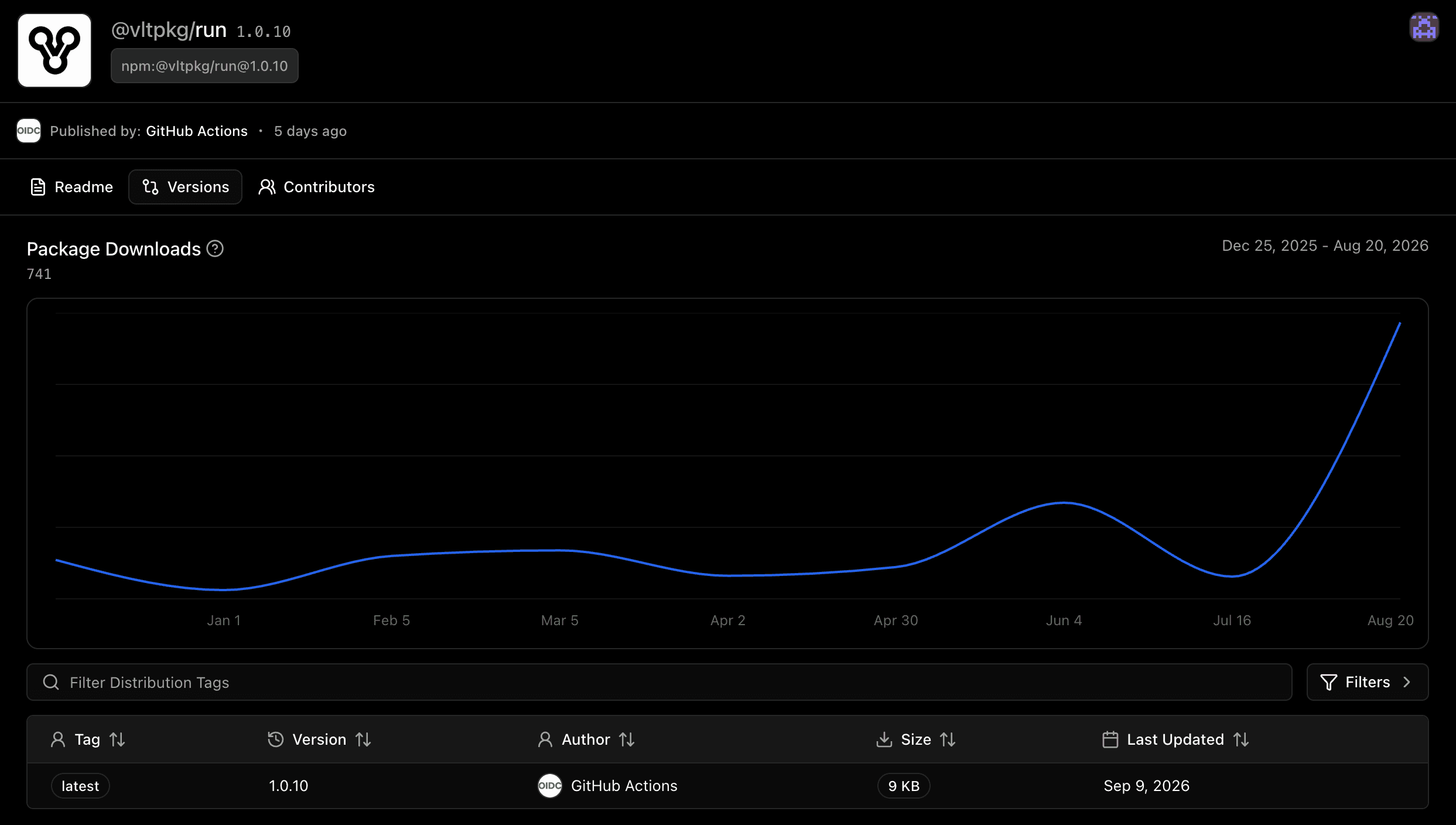Image resolution: width=1456 pixels, height=825 pixels.
Task: Click the 5 days ago timestamp
Action: pos(310,131)
